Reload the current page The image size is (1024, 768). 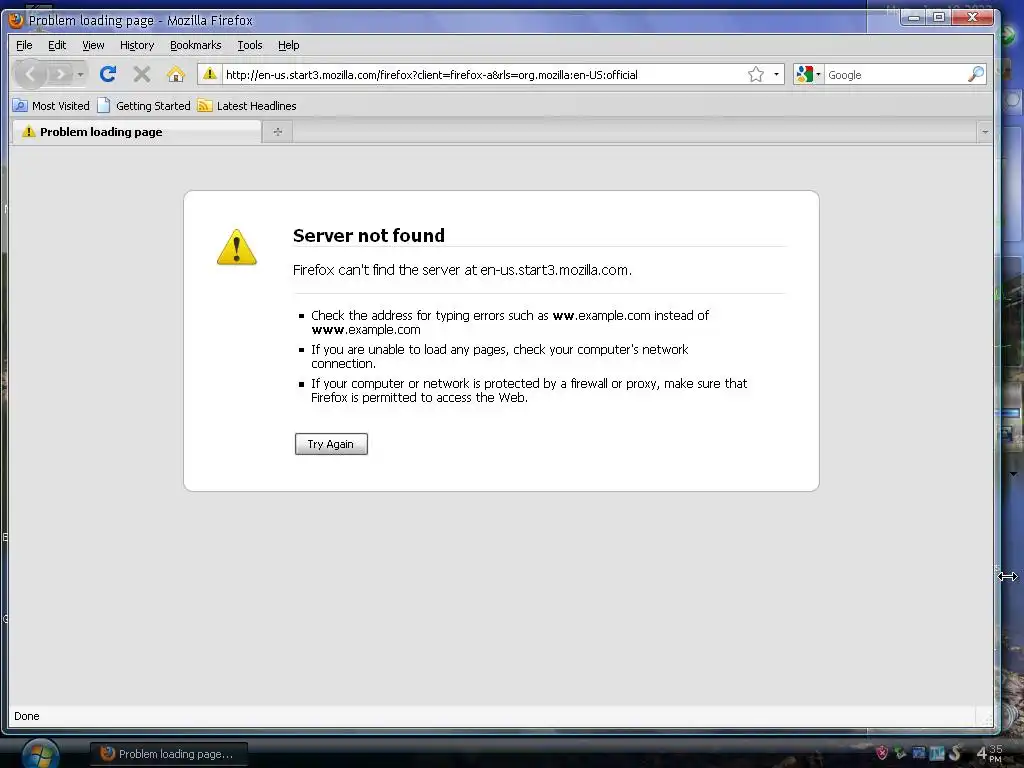[108, 74]
